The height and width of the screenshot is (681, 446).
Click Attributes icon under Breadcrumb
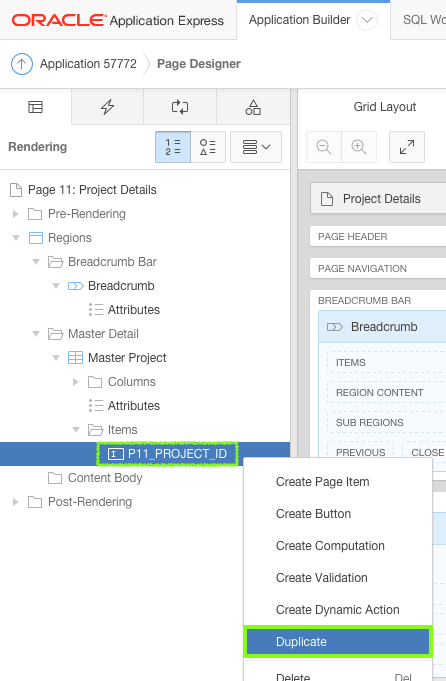96,310
